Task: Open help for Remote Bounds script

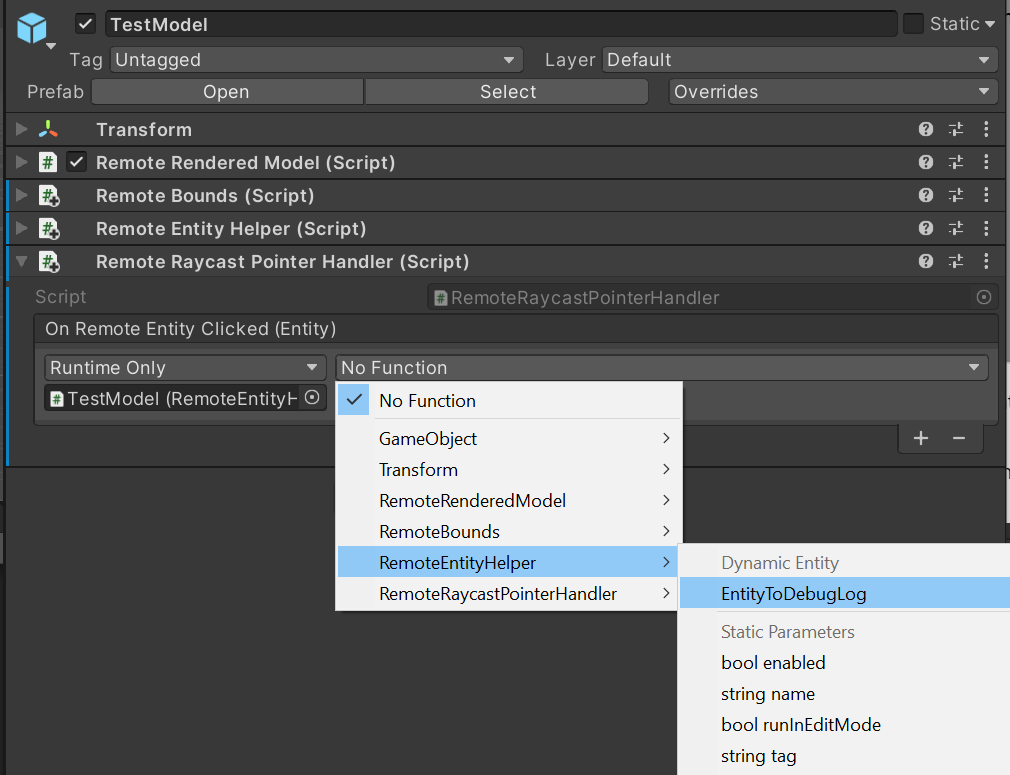Action: click(x=926, y=195)
